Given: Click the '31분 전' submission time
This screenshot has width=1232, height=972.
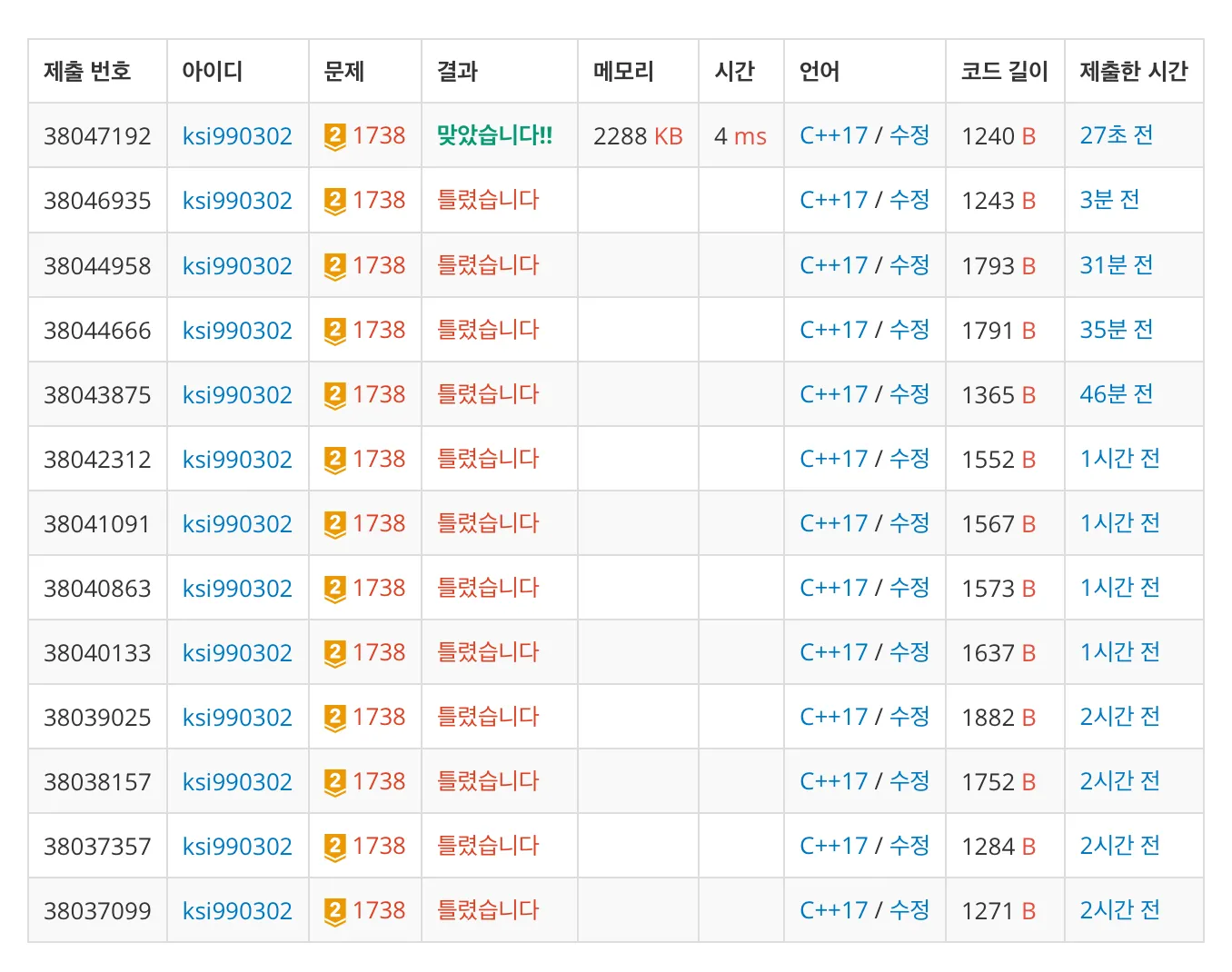Looking at the screenshot, I should pyautogui.click(x=1116, y=266).
